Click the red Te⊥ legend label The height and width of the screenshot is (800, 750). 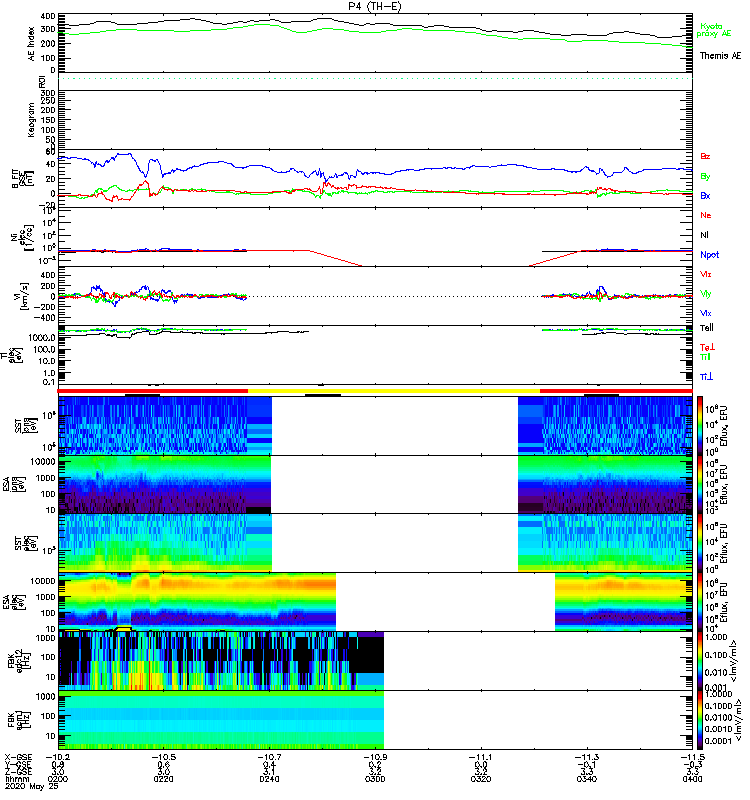pos(707,347)
